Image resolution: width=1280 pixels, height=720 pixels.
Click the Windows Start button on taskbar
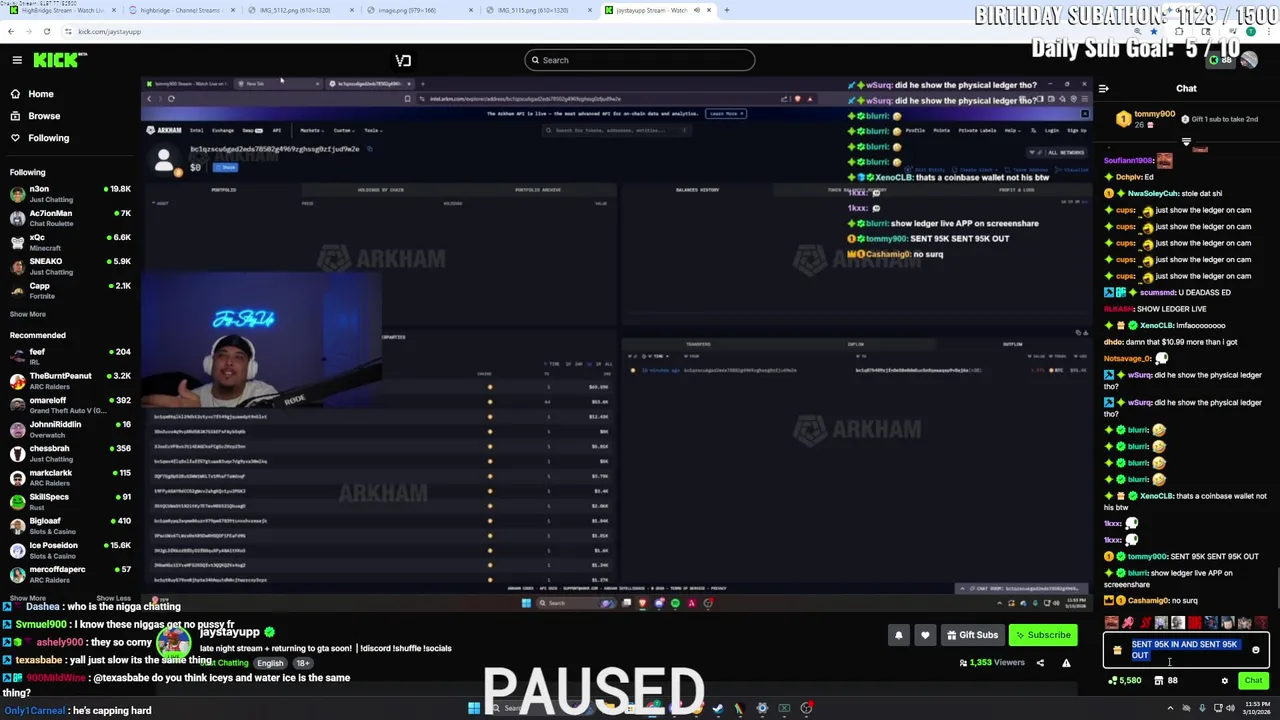point(473,708)
